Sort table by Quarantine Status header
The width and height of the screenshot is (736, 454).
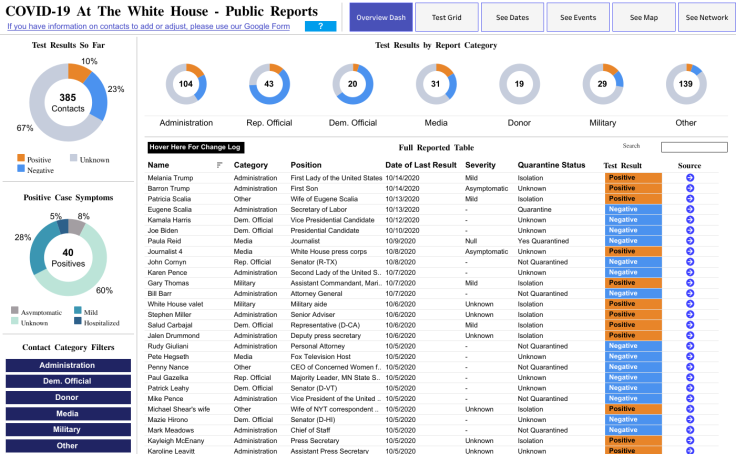[551, 165]
